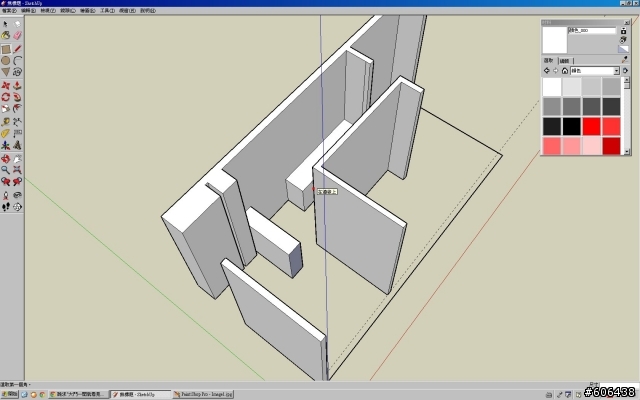Image resolution: width=640 pixels, height=400 pixels.
Task: Switch to the materials Edit tab
Action: point(564,61)
